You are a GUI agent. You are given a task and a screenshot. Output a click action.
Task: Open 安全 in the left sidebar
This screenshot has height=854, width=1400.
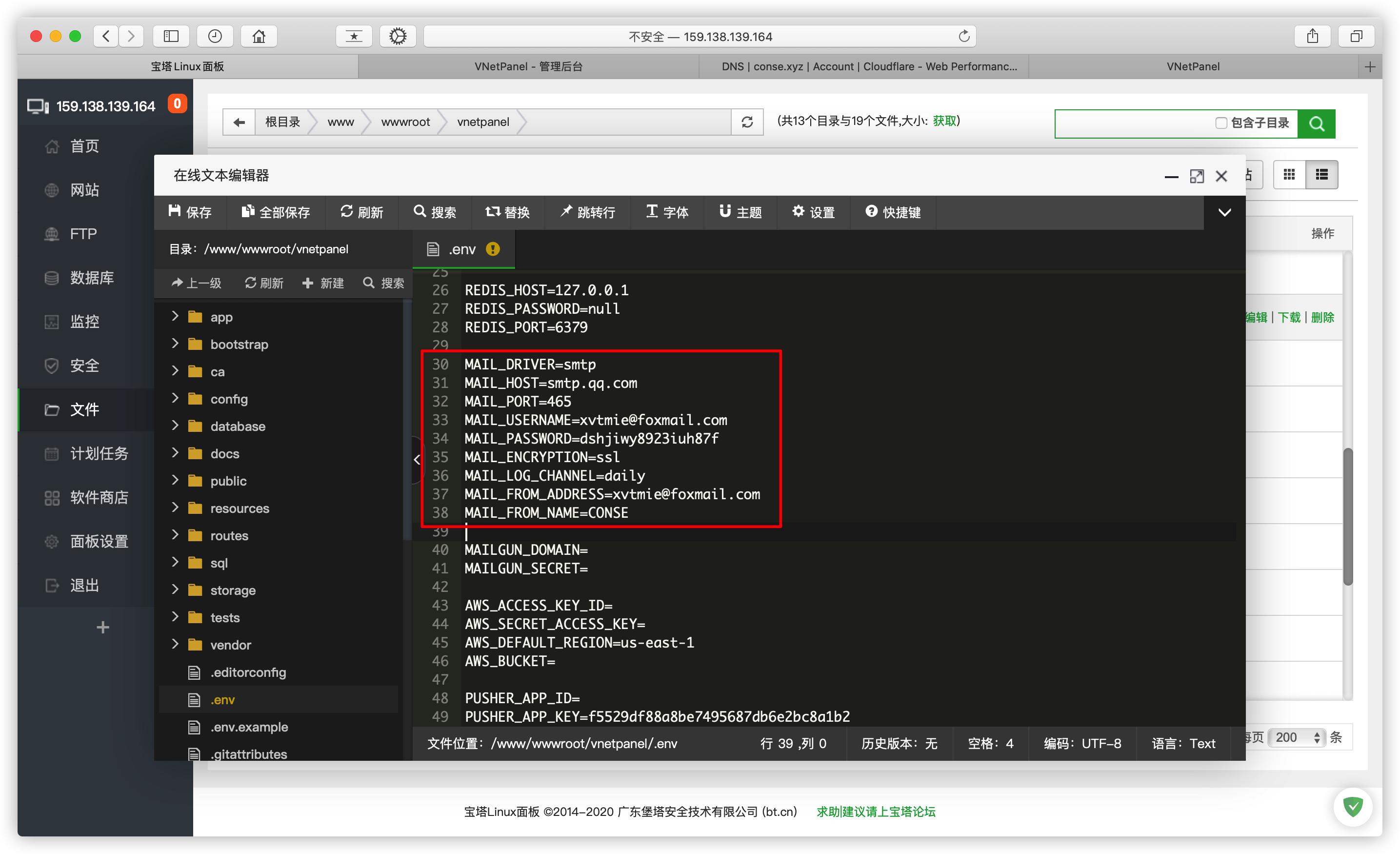coord(85,365)
